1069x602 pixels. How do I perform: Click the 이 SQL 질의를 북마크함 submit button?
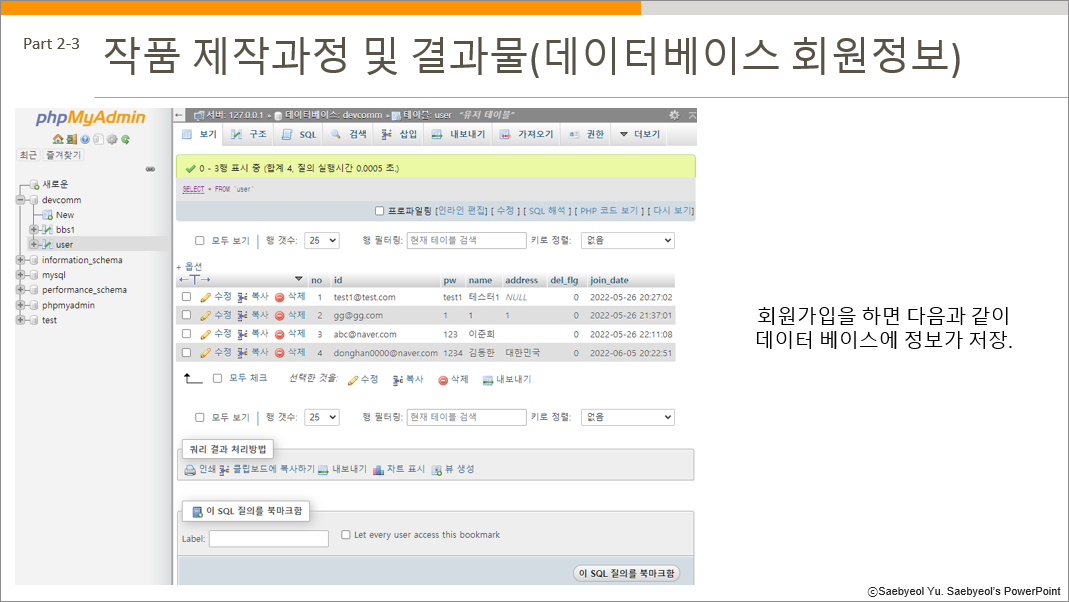pos(627,573)
